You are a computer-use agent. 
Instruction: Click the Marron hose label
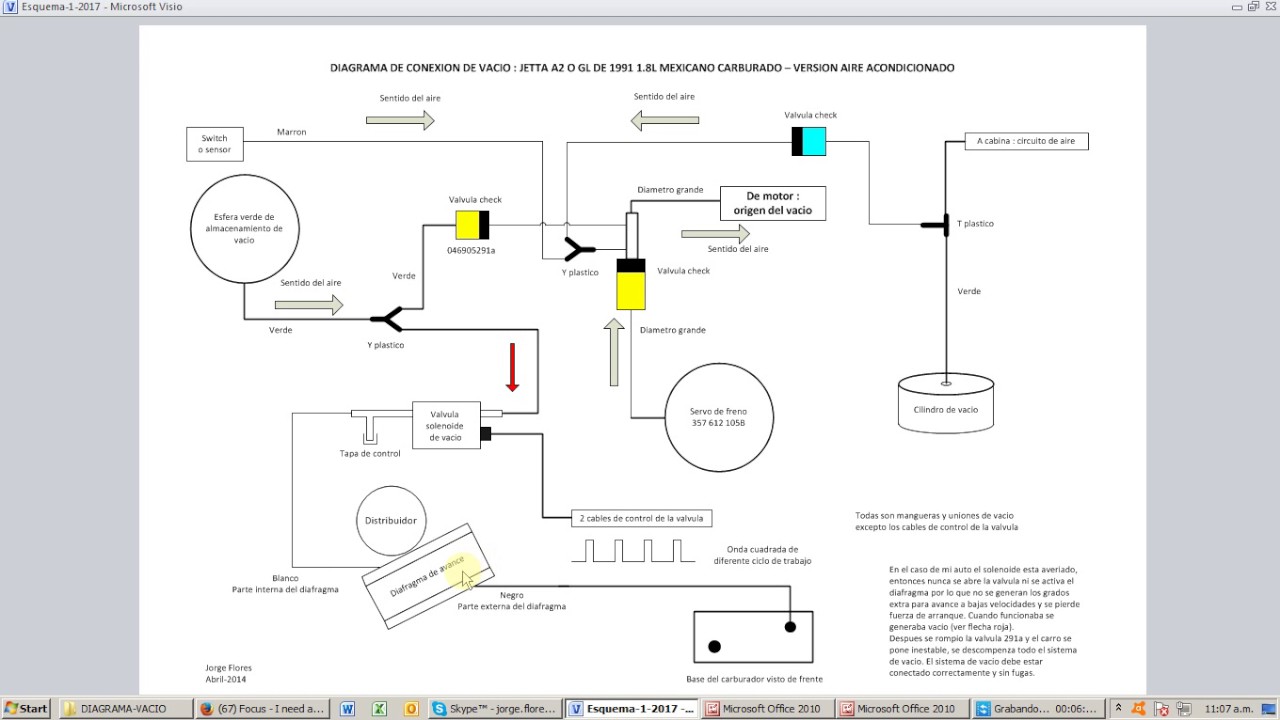point(291,132)
